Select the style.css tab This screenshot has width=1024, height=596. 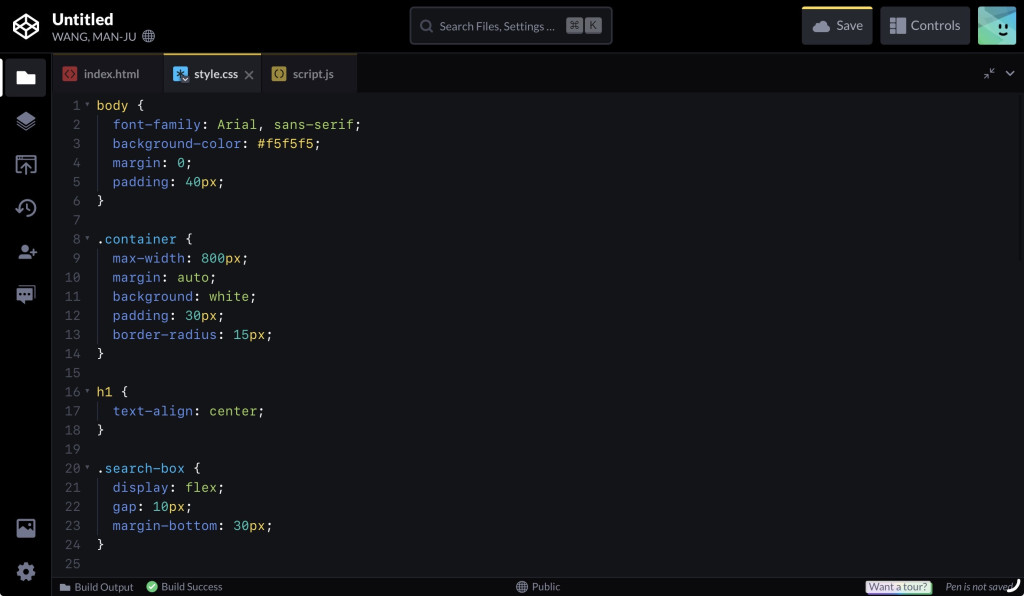(212, 74)
